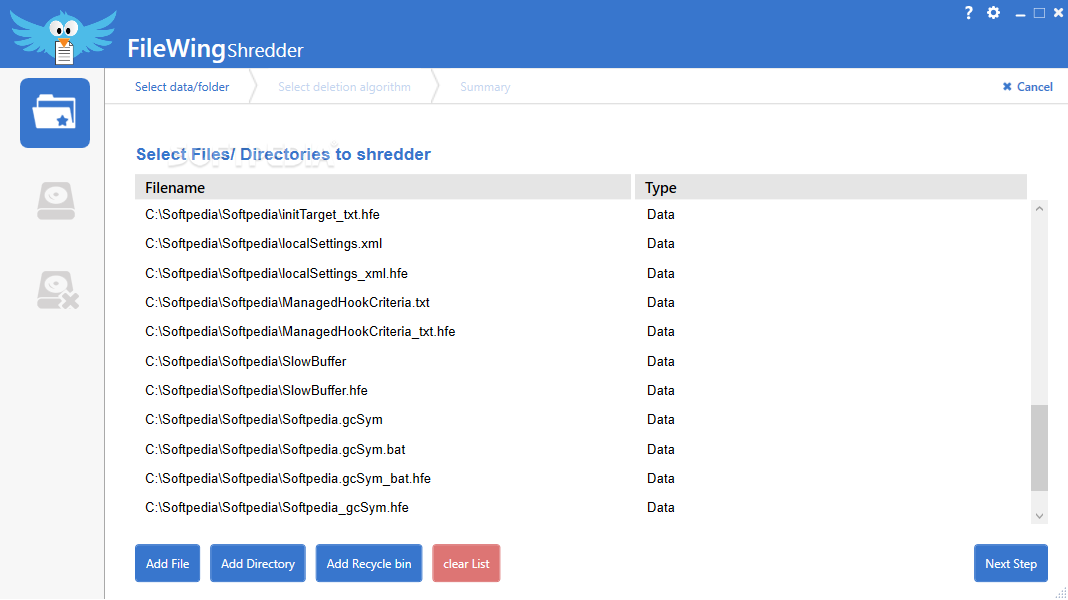Screen dimensions: 1068x600
Task: Clear the file list
Action: point(466,563)
